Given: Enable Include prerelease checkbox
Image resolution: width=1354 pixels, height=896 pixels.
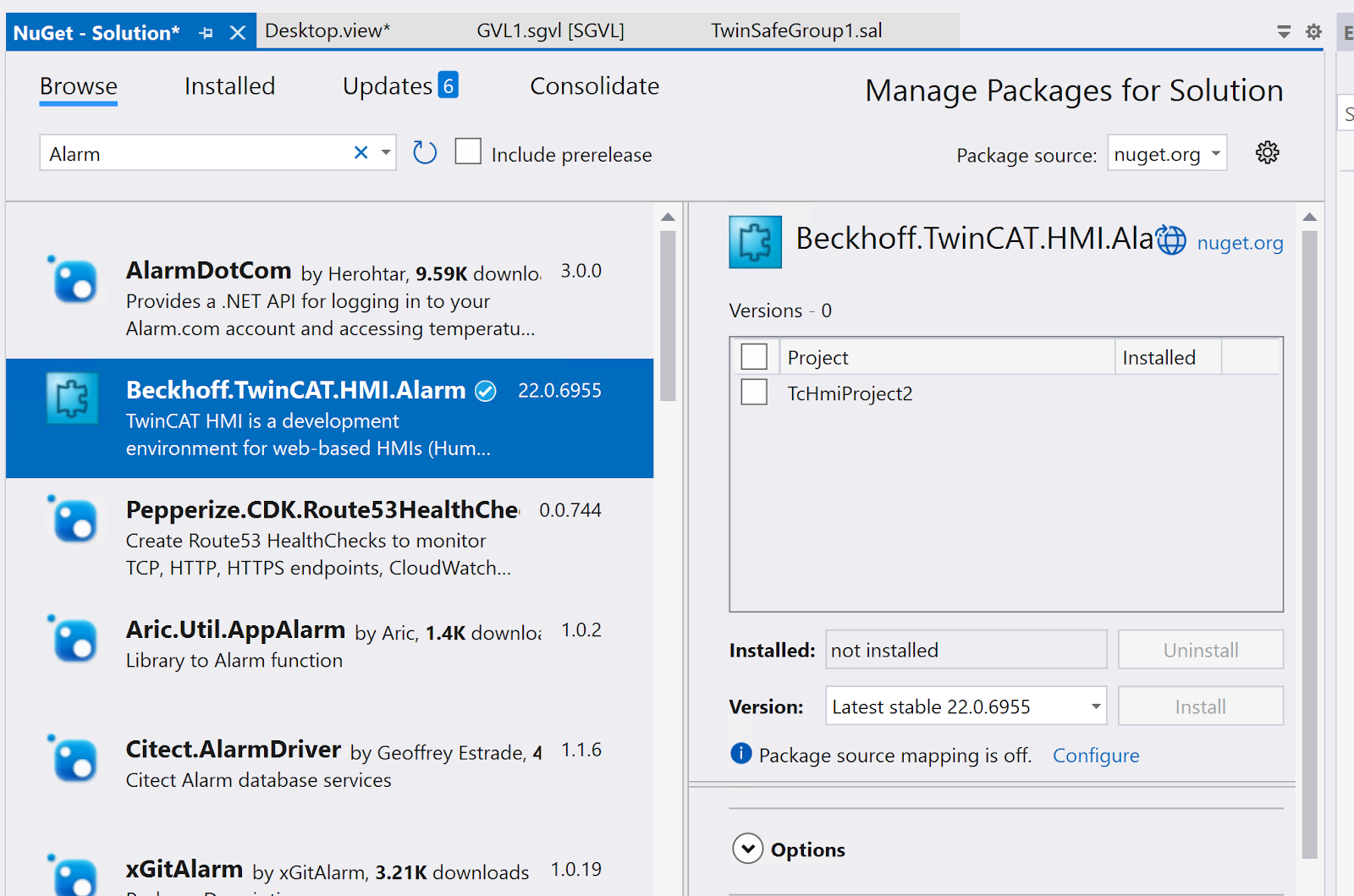Looking at the screenshot, I should [468, 151].
